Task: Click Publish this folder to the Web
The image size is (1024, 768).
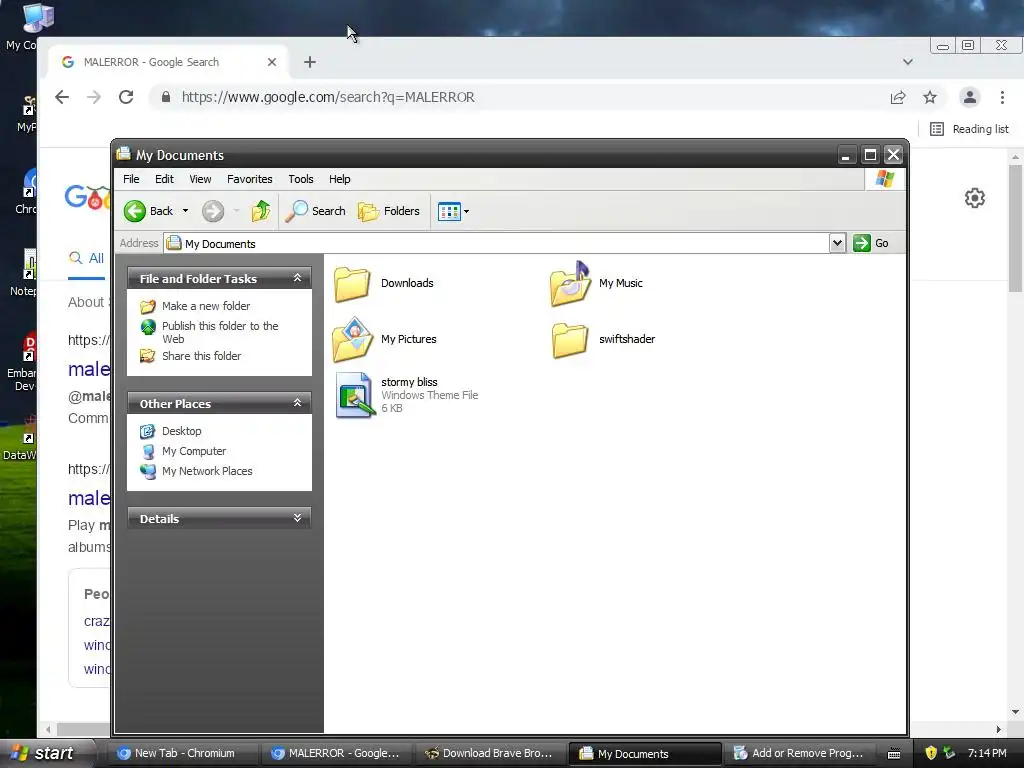Action: pyautogui.click(x=220, y=332)
